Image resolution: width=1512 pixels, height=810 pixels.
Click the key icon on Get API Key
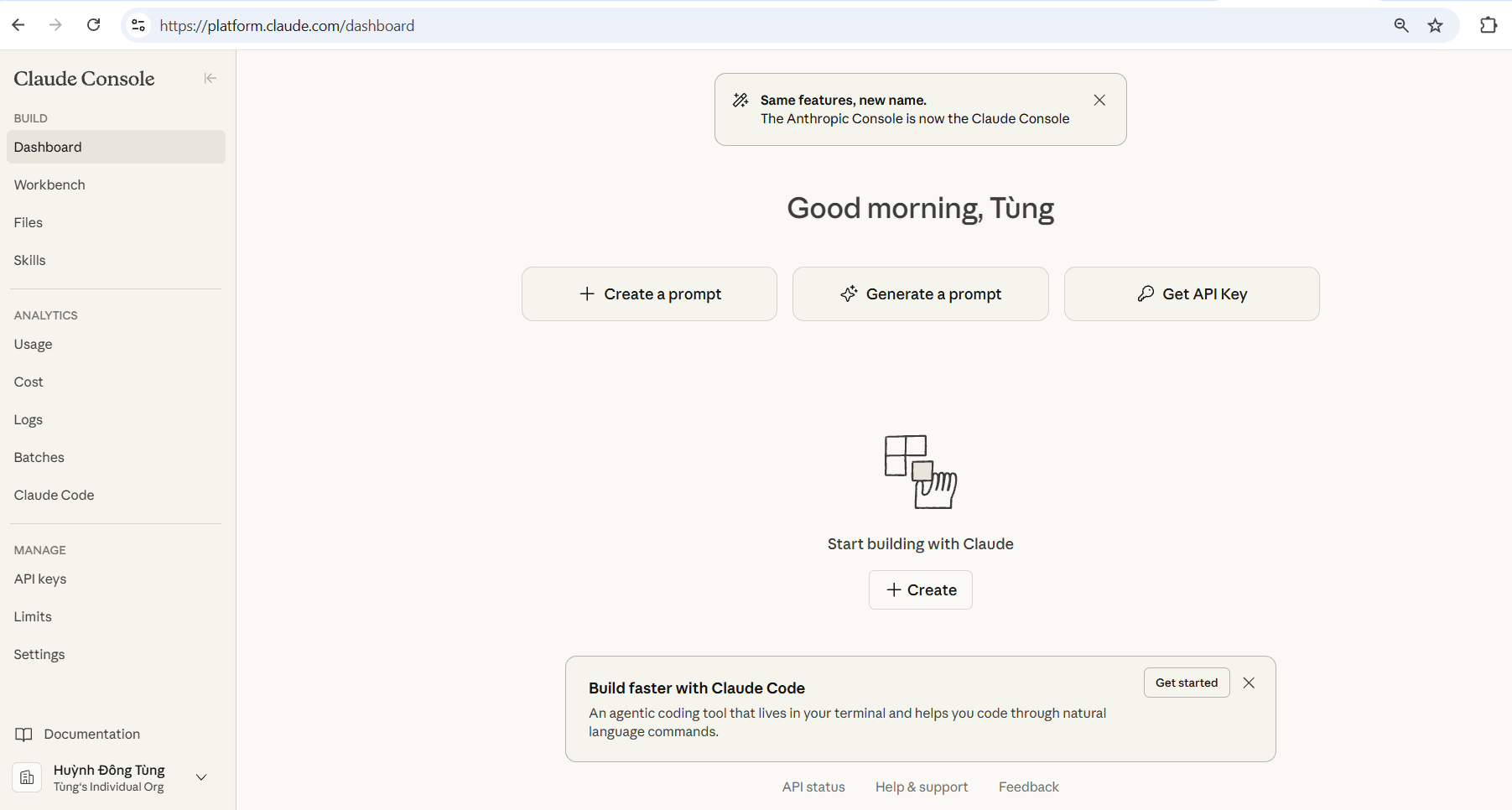[1146, 293]
